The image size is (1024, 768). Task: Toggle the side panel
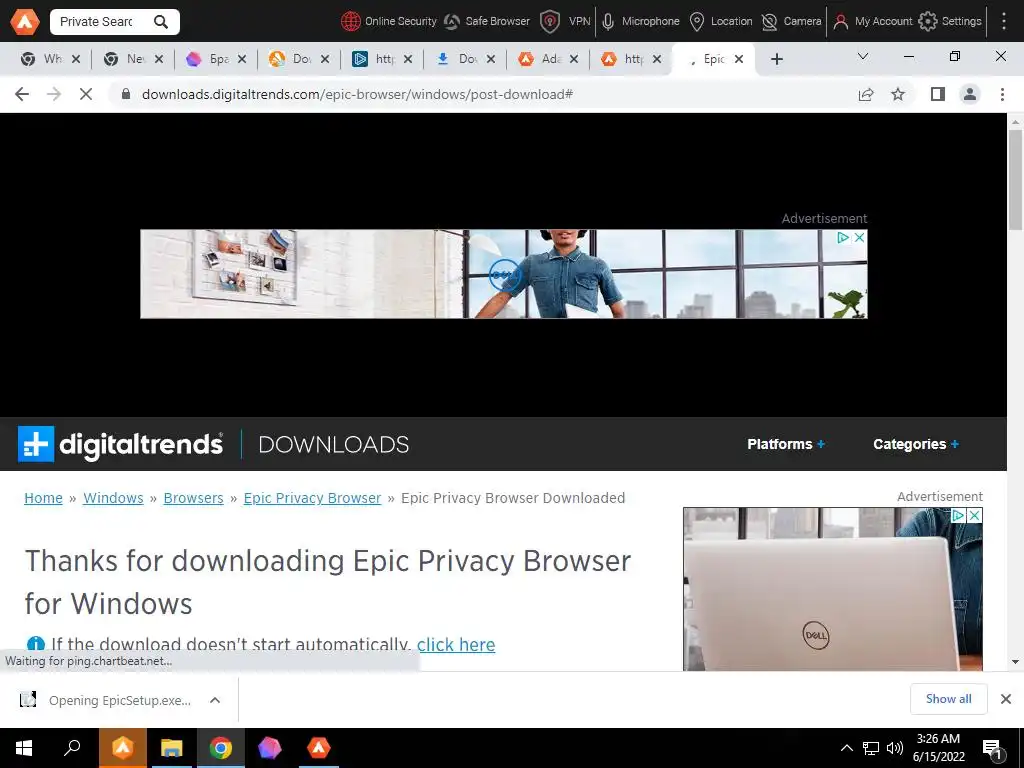(x=938, y=94)
